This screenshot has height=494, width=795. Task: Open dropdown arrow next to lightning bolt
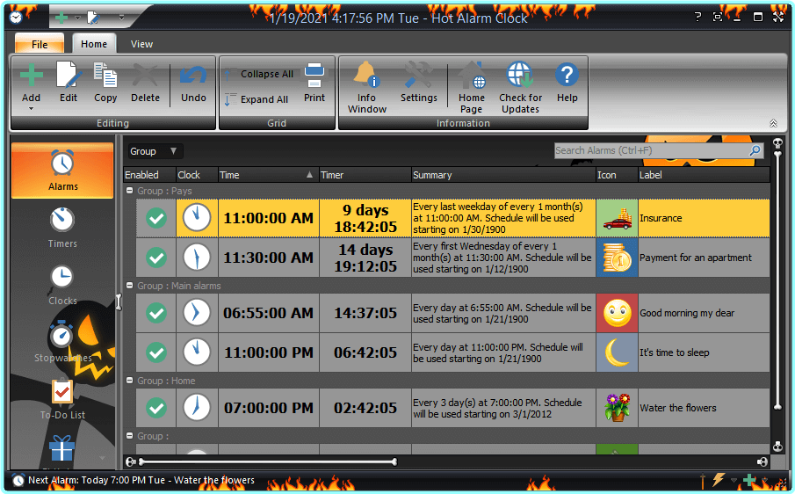coord(734,480)
